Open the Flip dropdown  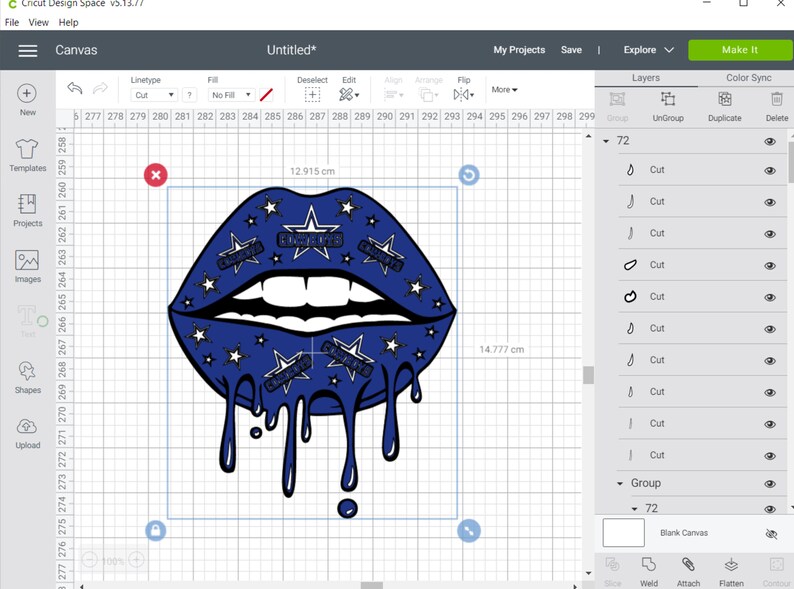463,95
